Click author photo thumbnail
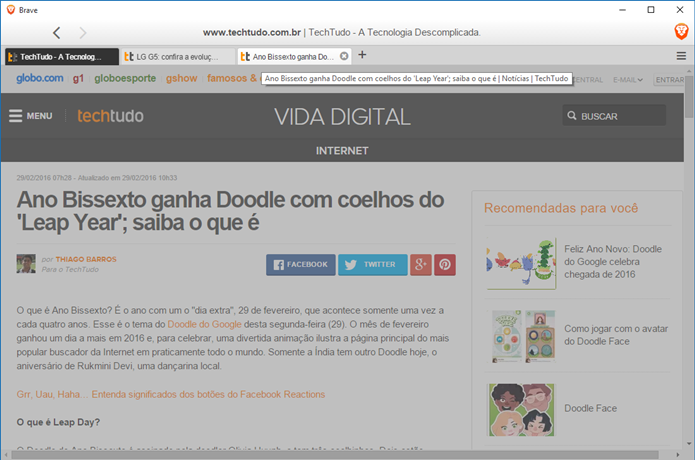The image size is (695, 460). pos(26,264)
